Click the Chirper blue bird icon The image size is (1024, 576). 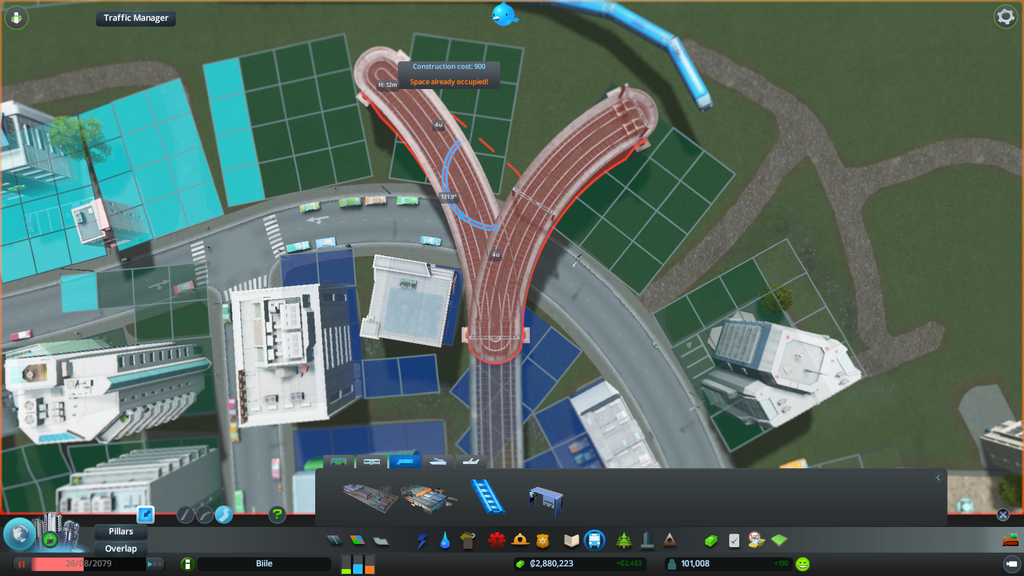tap(504, 14)
